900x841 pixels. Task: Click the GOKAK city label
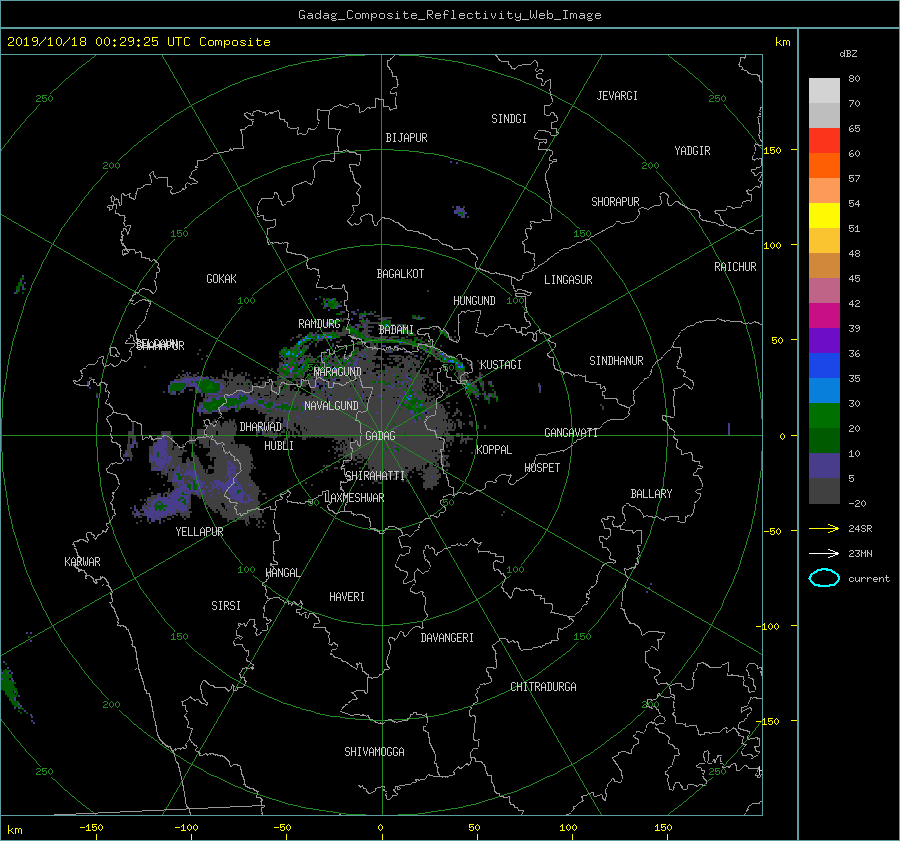[x=221, y=279]
